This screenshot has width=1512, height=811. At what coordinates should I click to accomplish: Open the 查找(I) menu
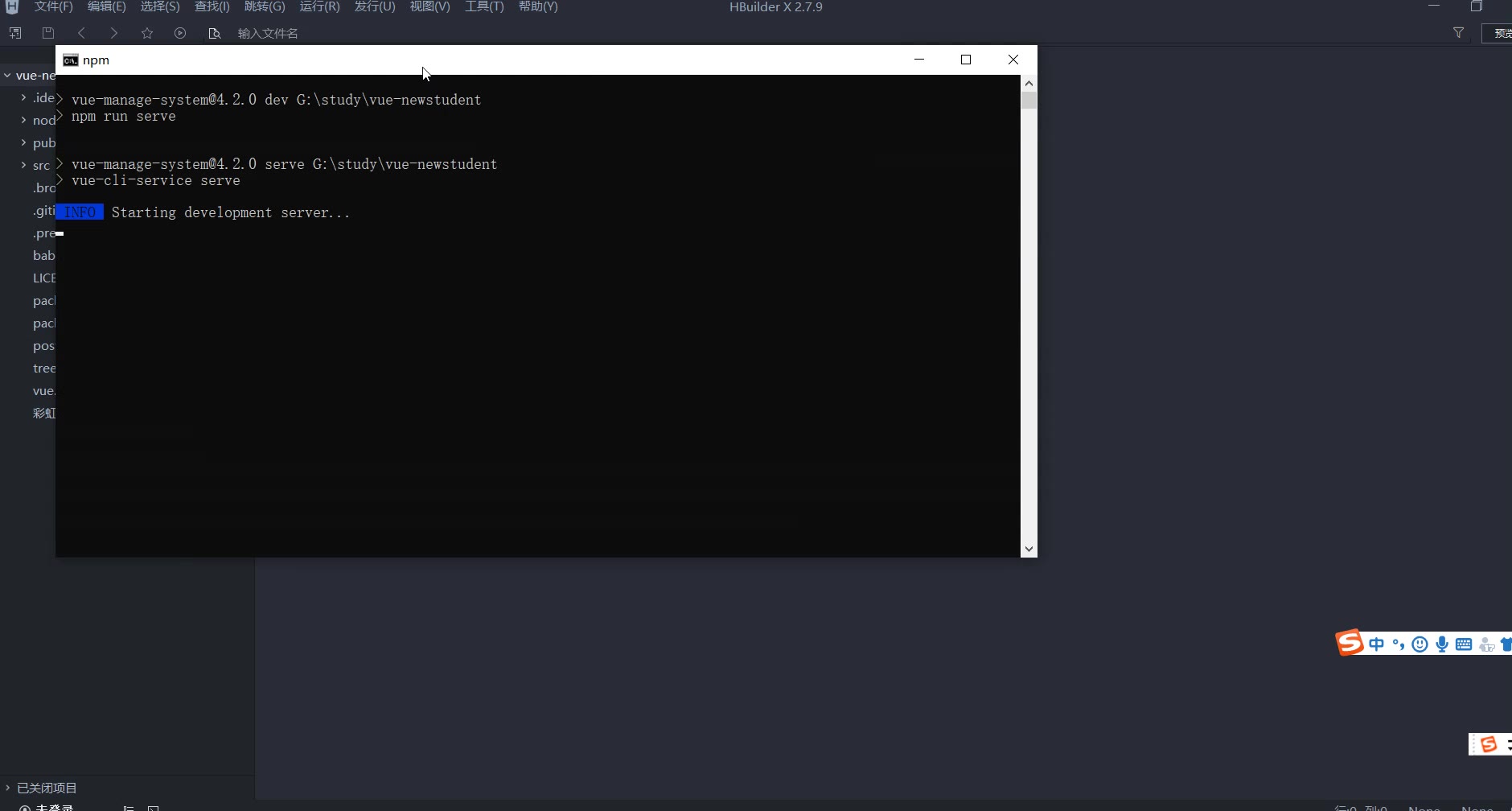click(x=212, y=6)
